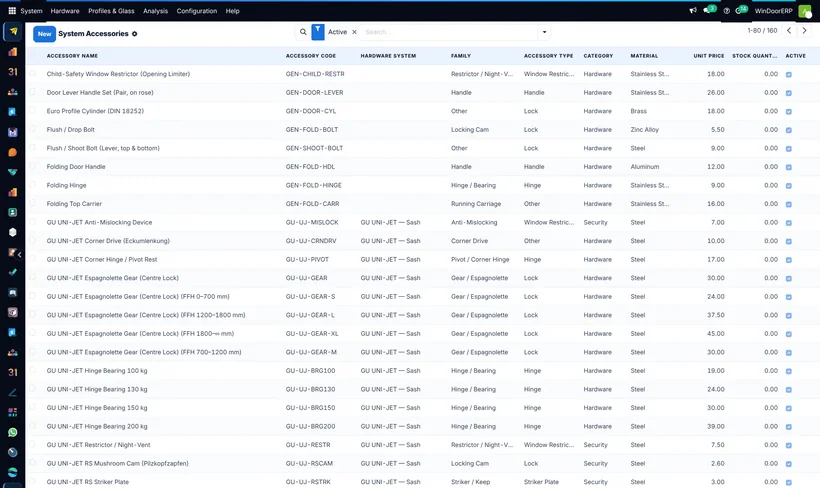Image resolution: width=820 pixels, height=488 pixels.
Task: Go to the previous page of records
Action: pos(789,31)
